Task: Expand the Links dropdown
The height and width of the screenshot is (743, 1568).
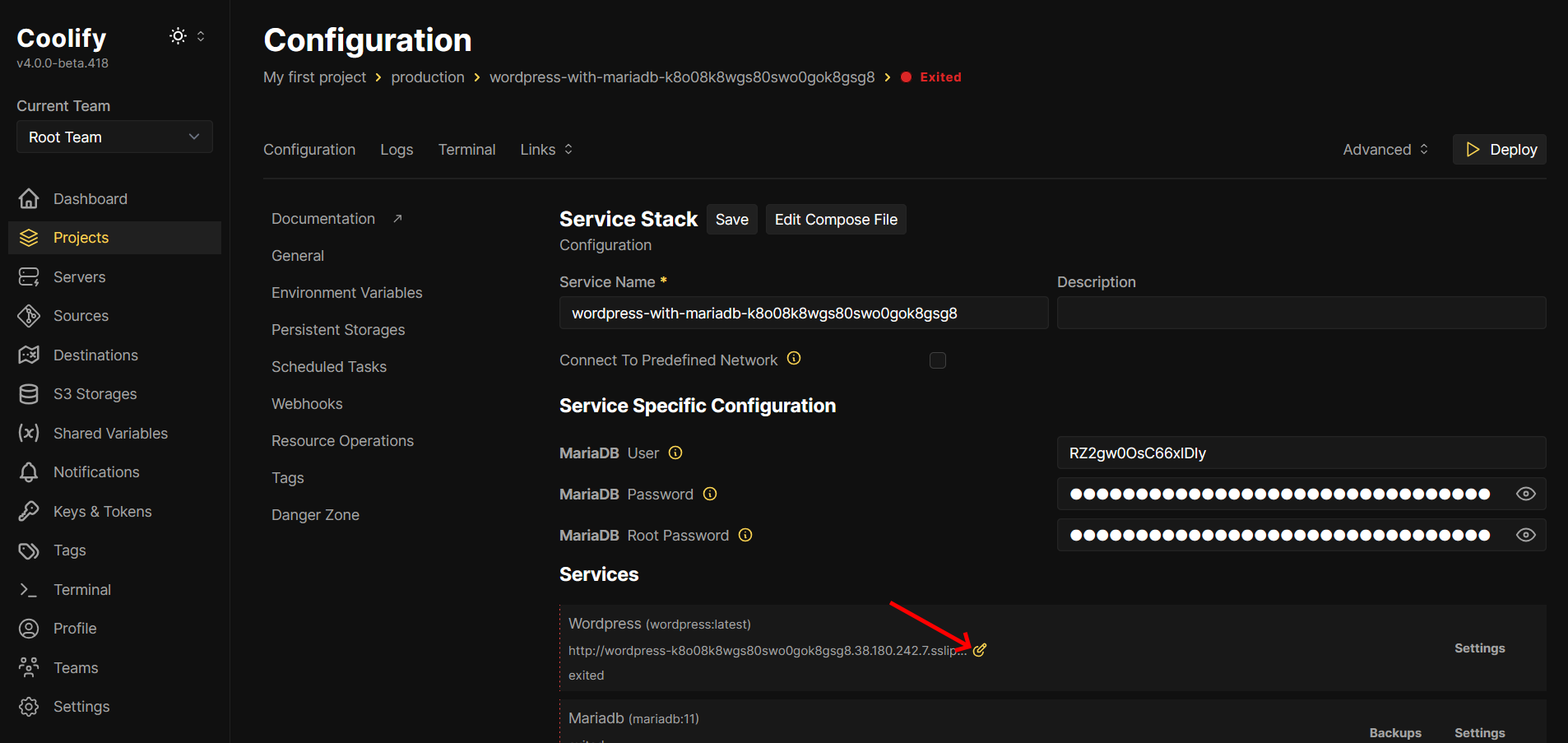Action: tap(546, 149)
